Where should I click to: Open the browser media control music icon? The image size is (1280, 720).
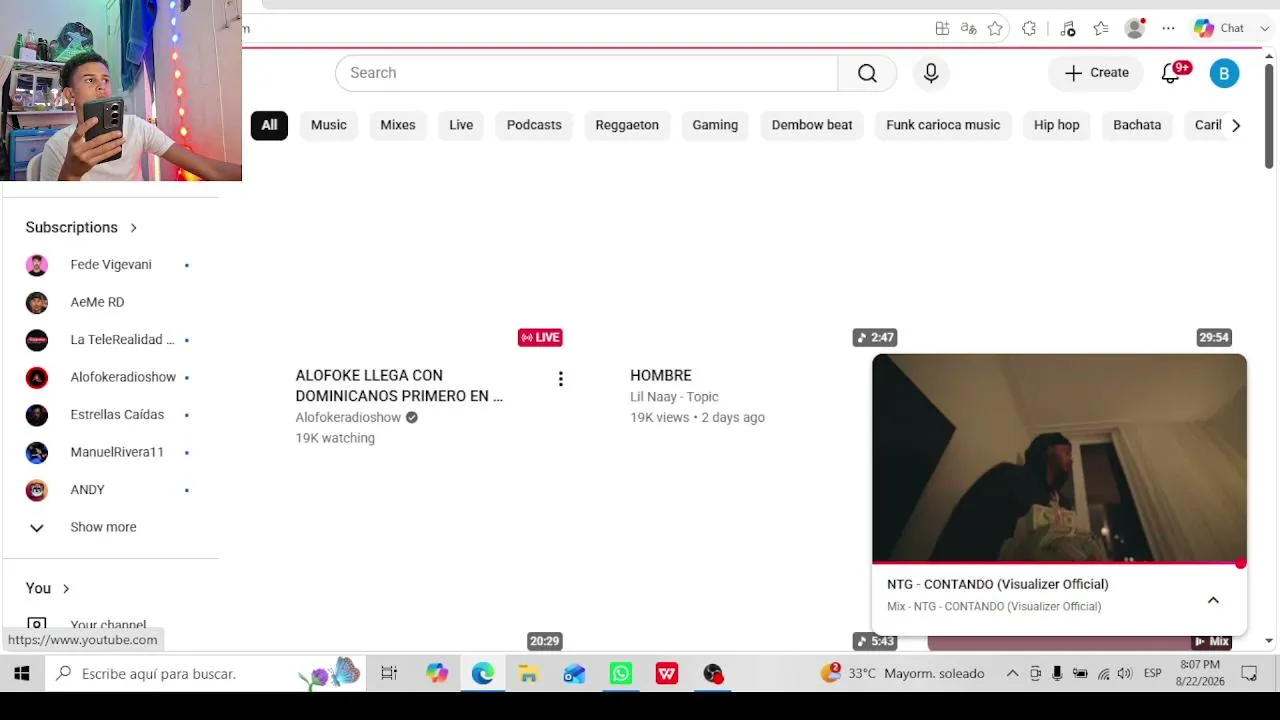tap(1068, 28)
